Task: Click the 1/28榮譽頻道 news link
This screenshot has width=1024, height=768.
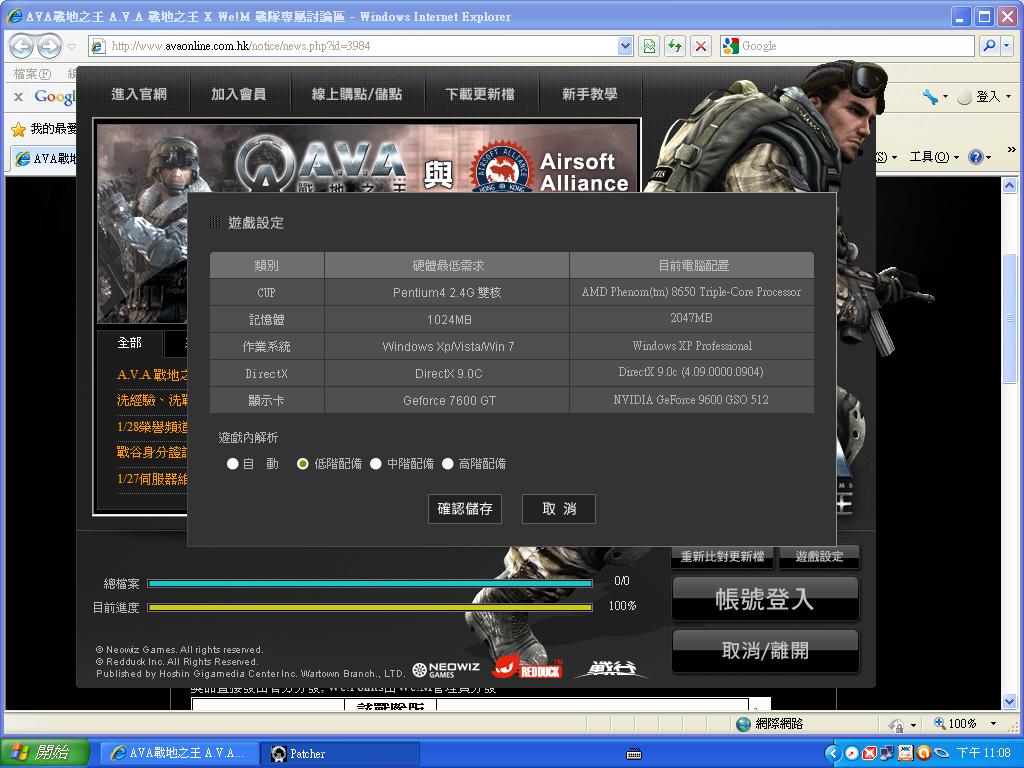Action: point(152,427)
